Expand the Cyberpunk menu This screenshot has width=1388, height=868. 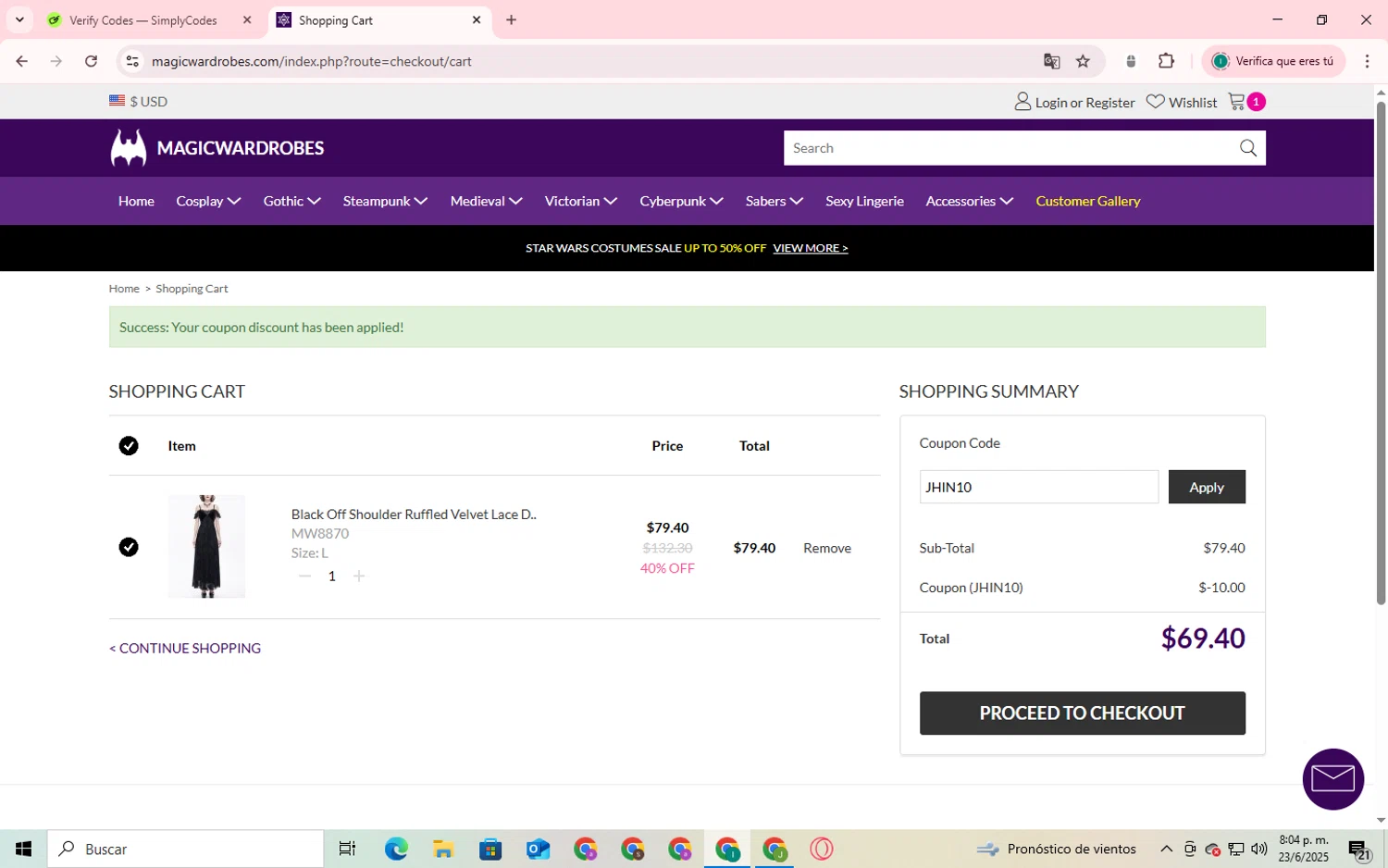pos(681,201)
